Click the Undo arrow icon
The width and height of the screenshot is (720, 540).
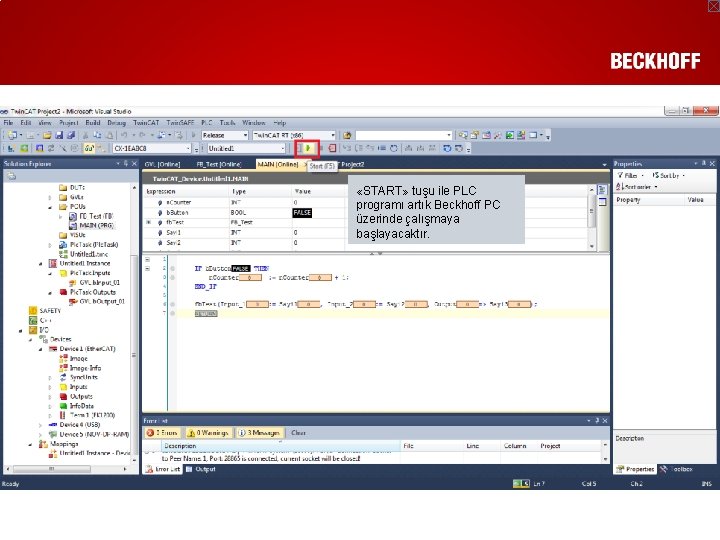pyautogui.click(x=124, y=135)
